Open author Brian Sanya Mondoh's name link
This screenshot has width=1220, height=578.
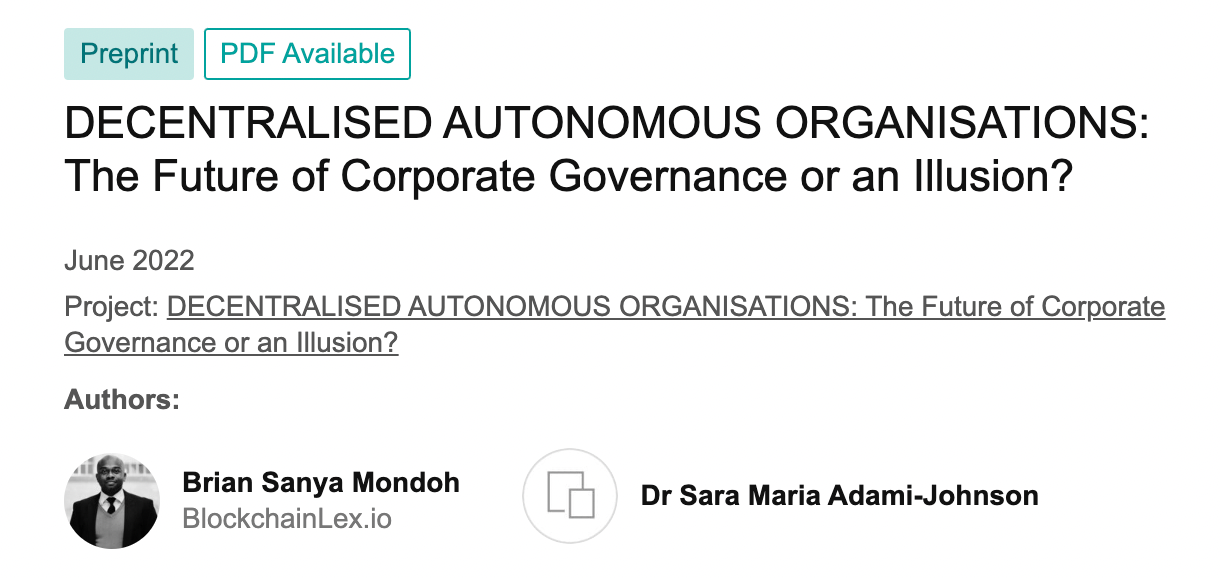(x=321, y=483)
